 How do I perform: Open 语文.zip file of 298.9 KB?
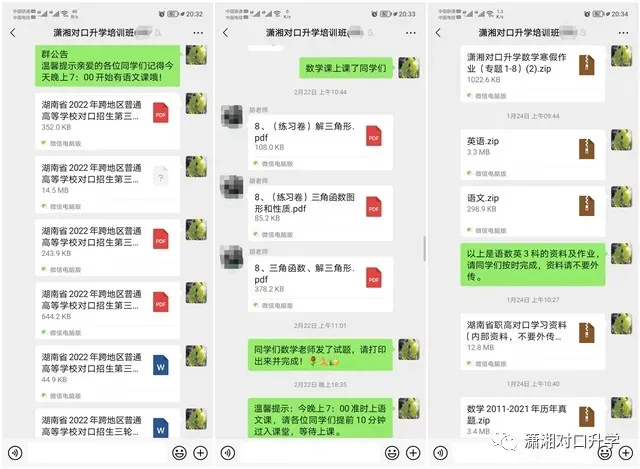pos(533,212)
